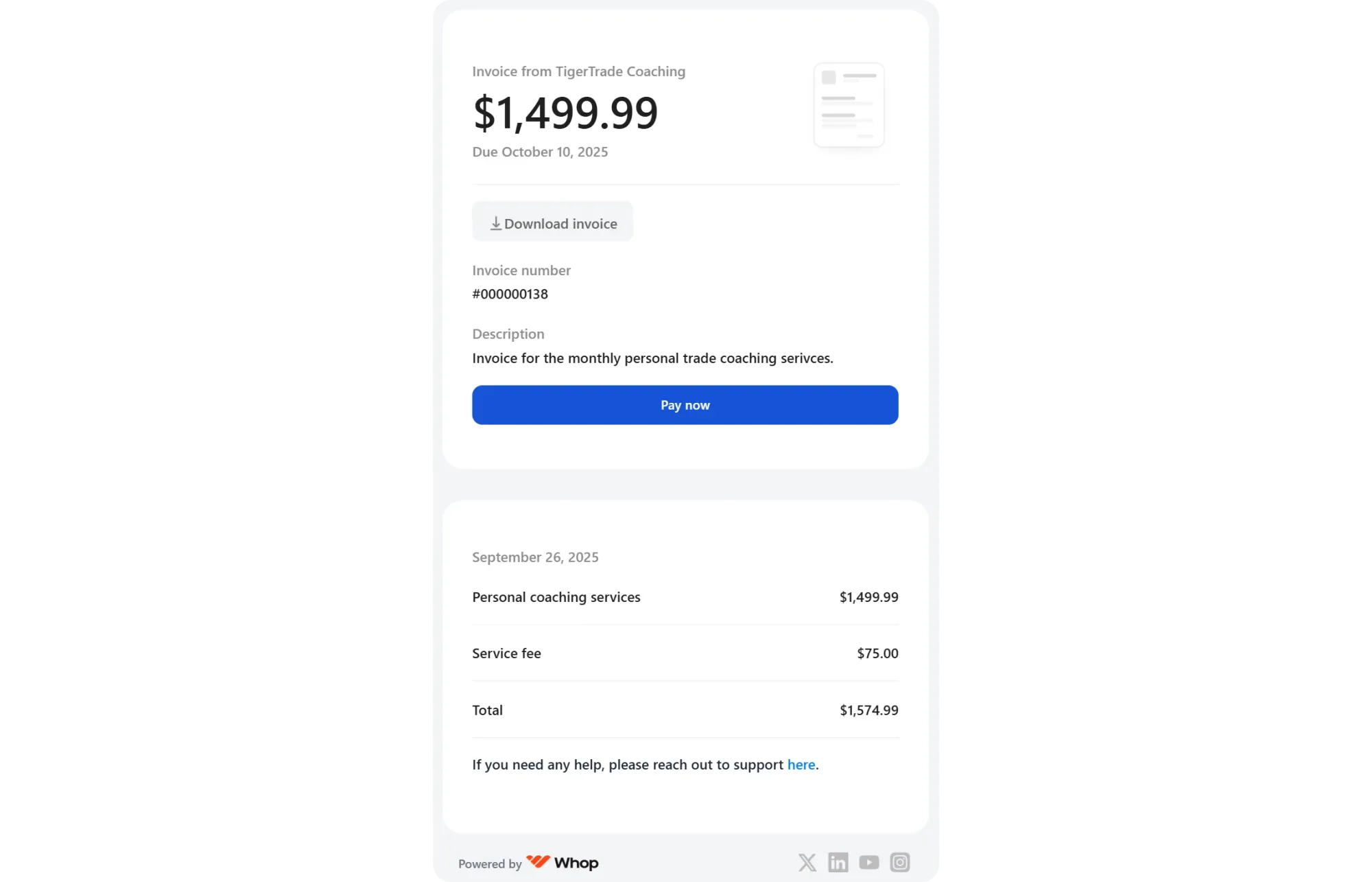Click the download arrow icon on invoice button
This screenshot has width=1372, height=882.
(495, 223)
